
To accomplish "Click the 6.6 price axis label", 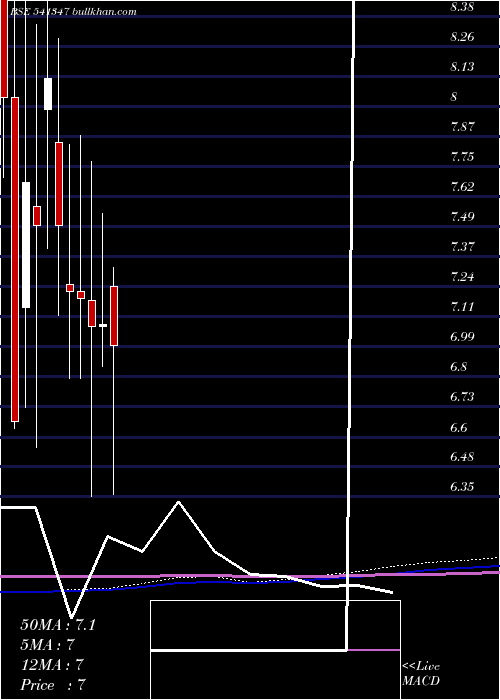I will [458, 427].
